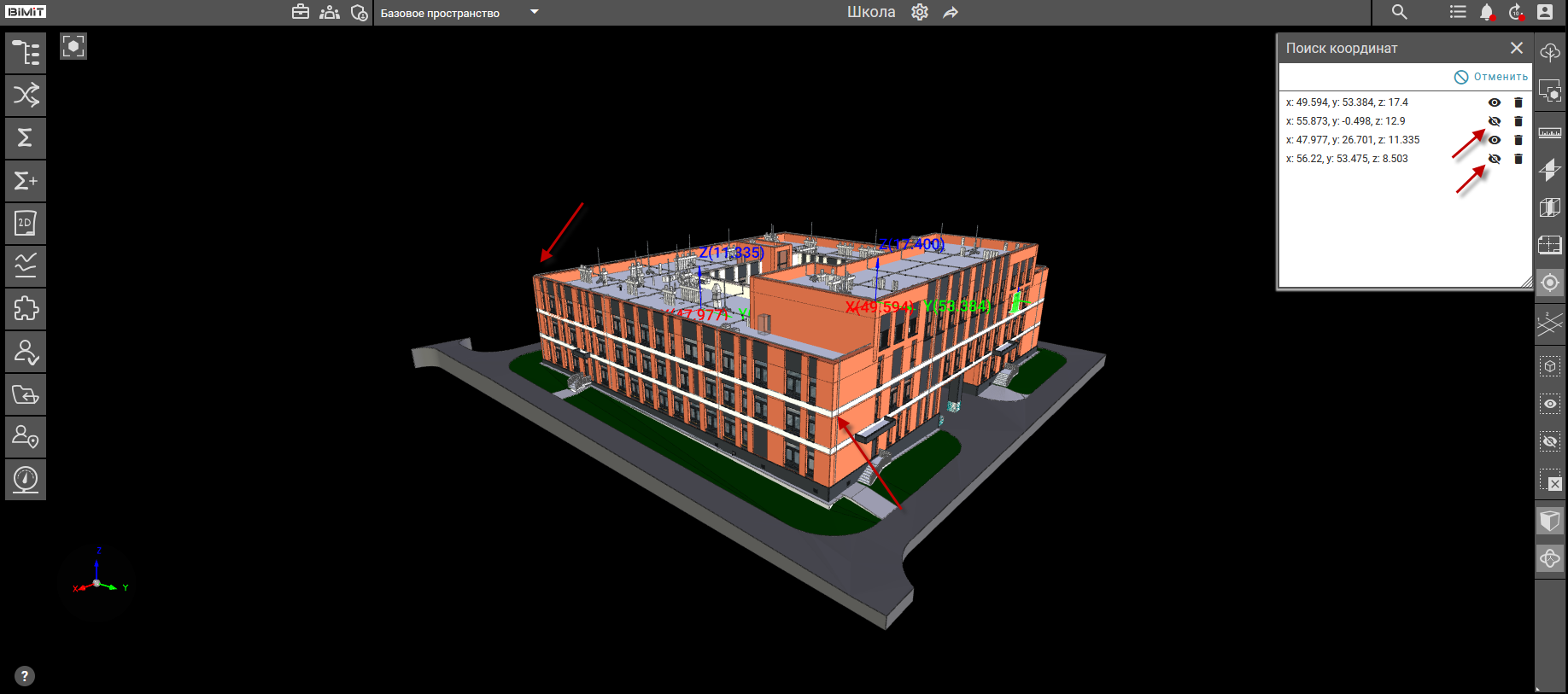Hide the coordinate point x: 49.594

point(1494,102)
